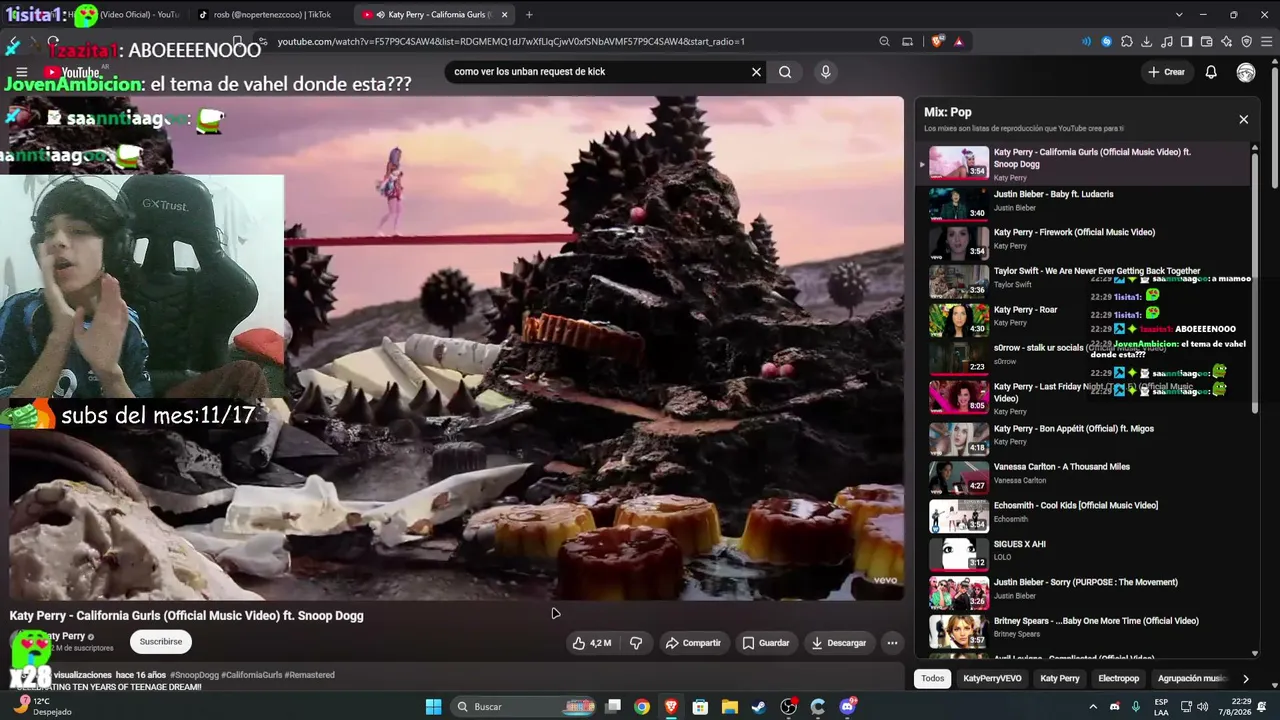Open the browser downloads icon

pyautogui.click(x=1147, y=42)
